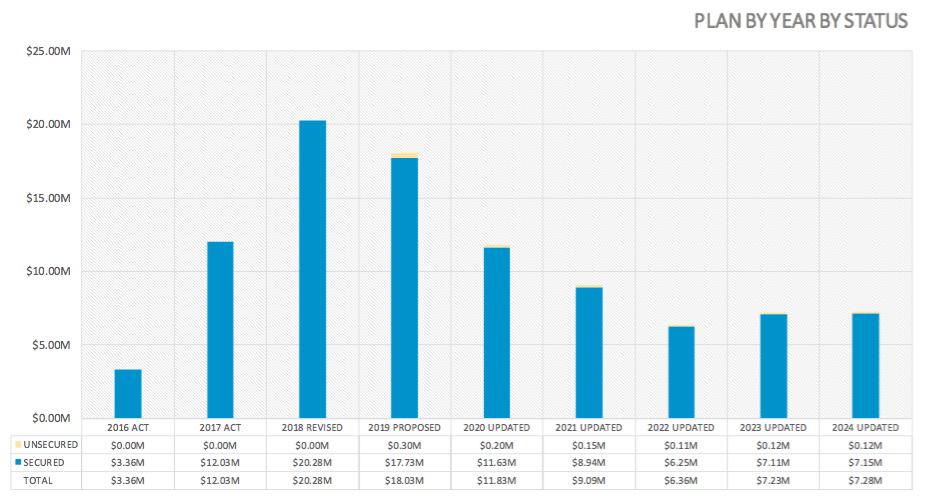Image resolution: width=925 pixels, height=500 pixels.
Task: Click the 2021 UPDATED bar
Action: click(589, 353)
